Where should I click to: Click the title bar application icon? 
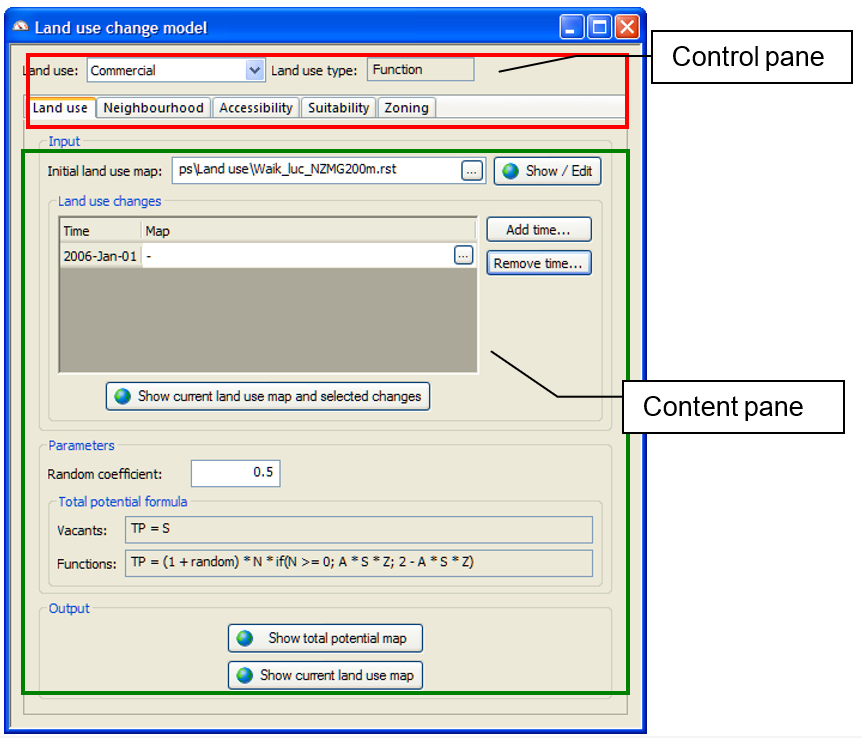pyautogui.click(x=21, y=27)
